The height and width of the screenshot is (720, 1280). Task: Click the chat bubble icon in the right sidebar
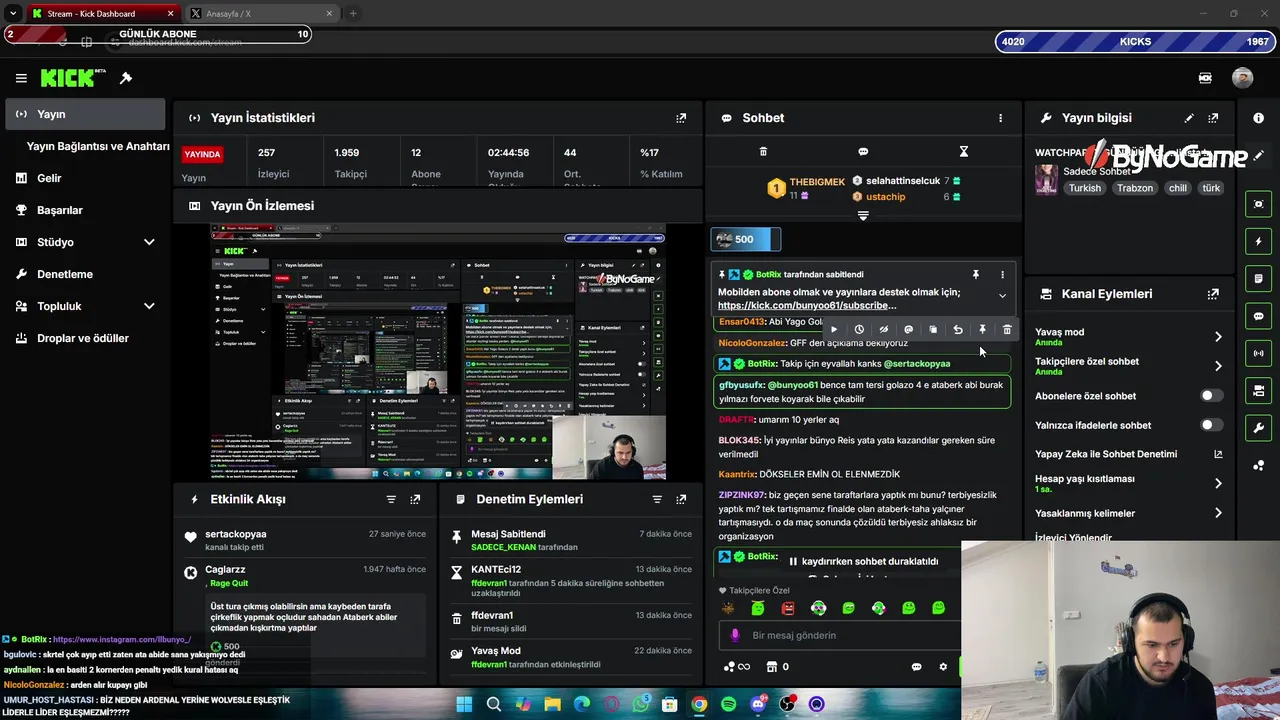point(1258,316)
